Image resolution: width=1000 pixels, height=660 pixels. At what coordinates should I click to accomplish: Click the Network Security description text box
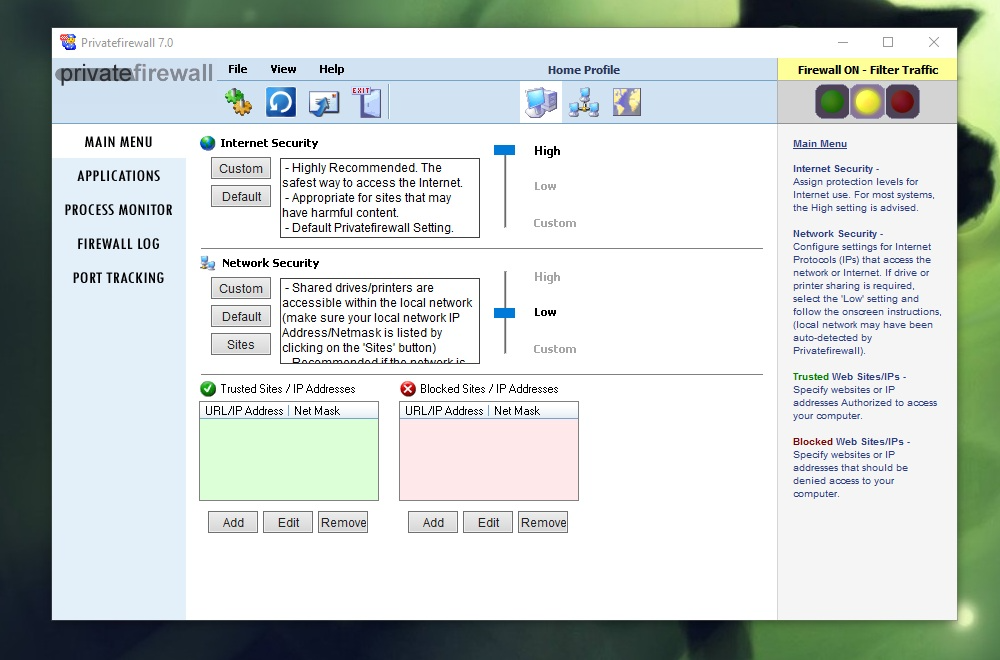tap(379, 321)
